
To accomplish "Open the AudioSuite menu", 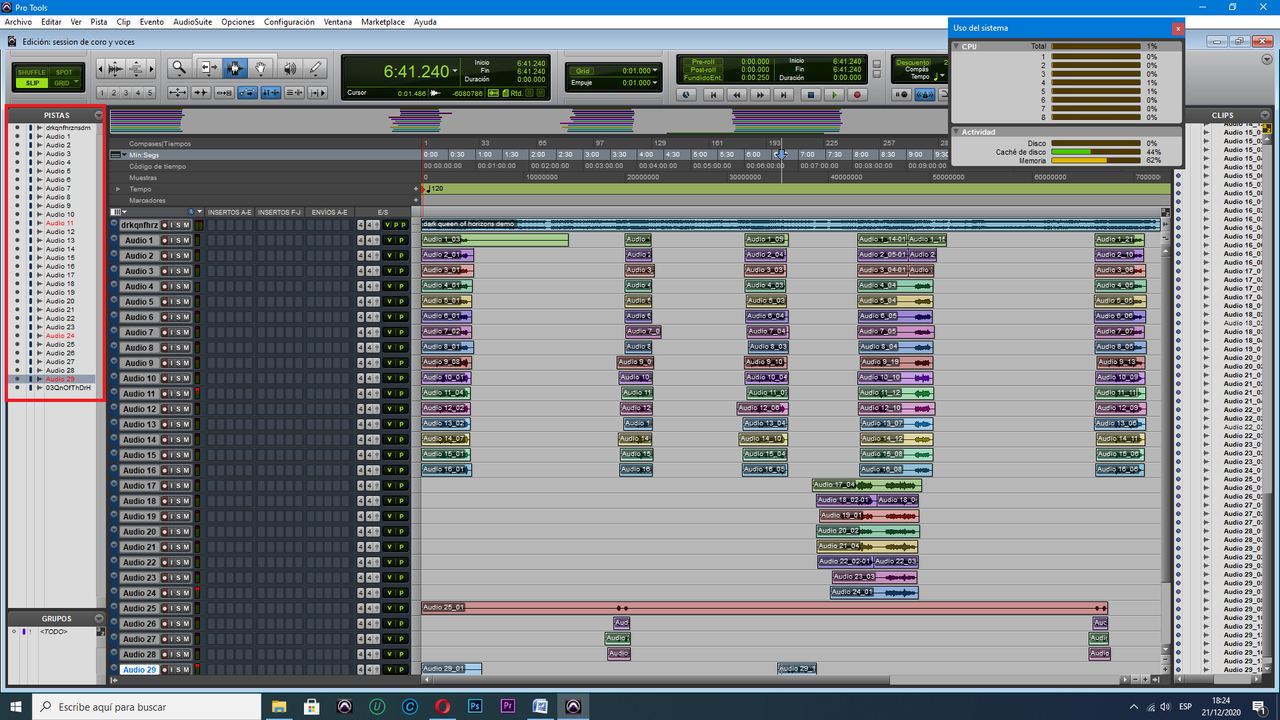I will coord(192,21).
